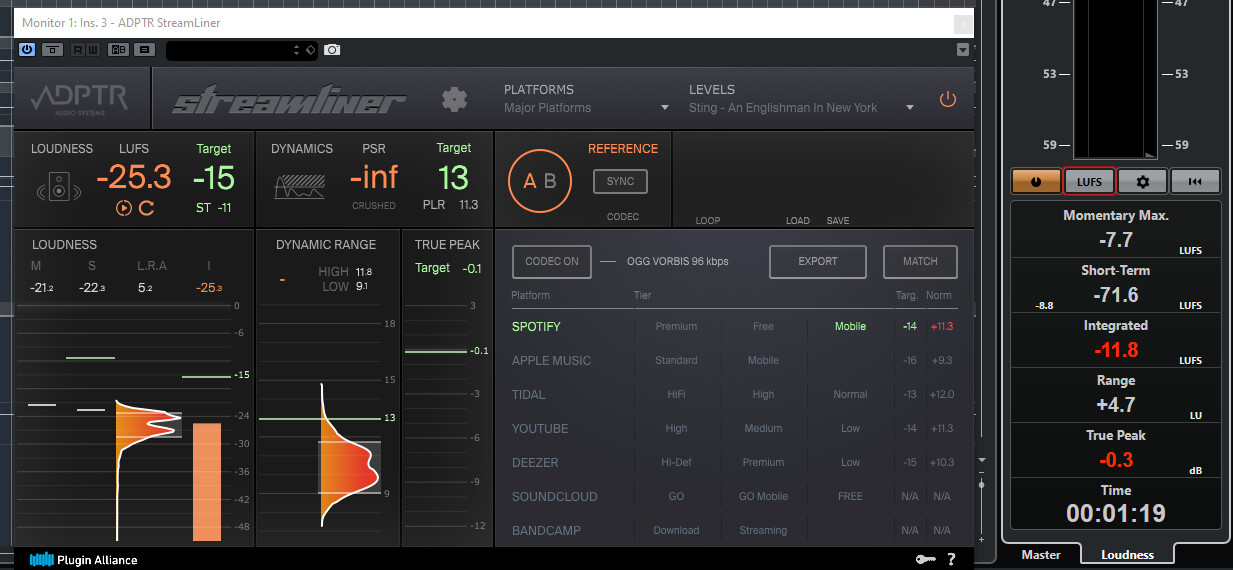
Task: Click the StreamLiner logo
Action: click(289, 101)
